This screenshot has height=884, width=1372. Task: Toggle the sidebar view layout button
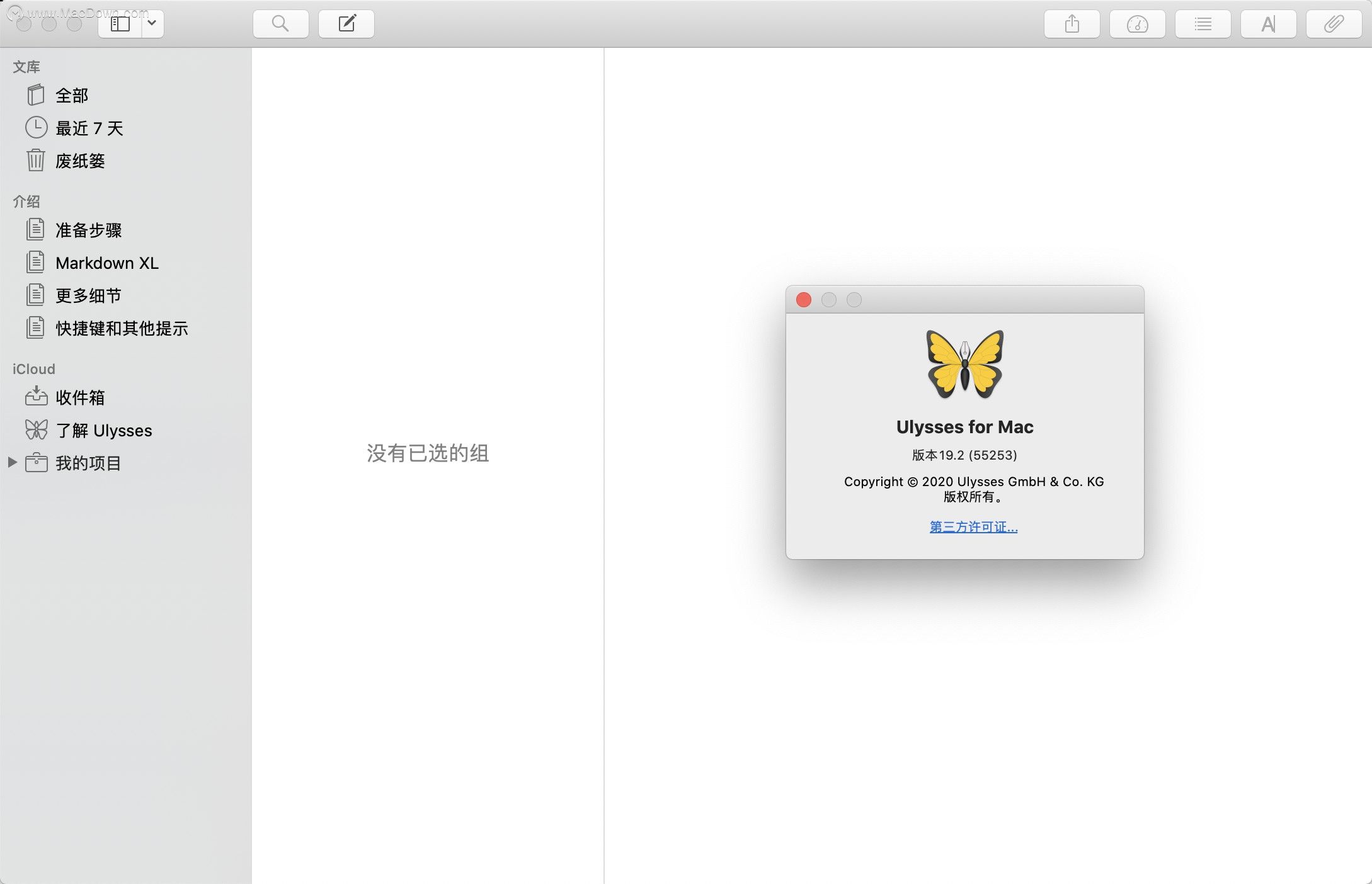pyautogui.click(x=120, y=24)
